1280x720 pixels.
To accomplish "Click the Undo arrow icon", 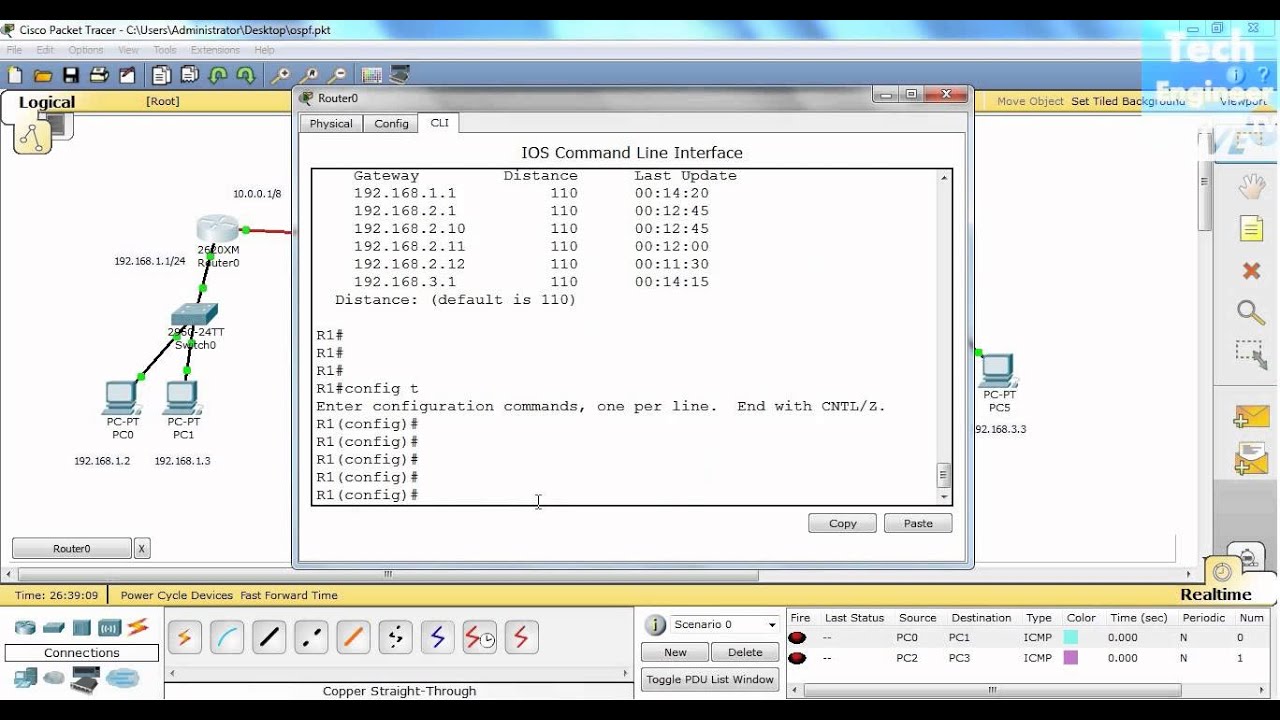I will (x=217, y=75).
